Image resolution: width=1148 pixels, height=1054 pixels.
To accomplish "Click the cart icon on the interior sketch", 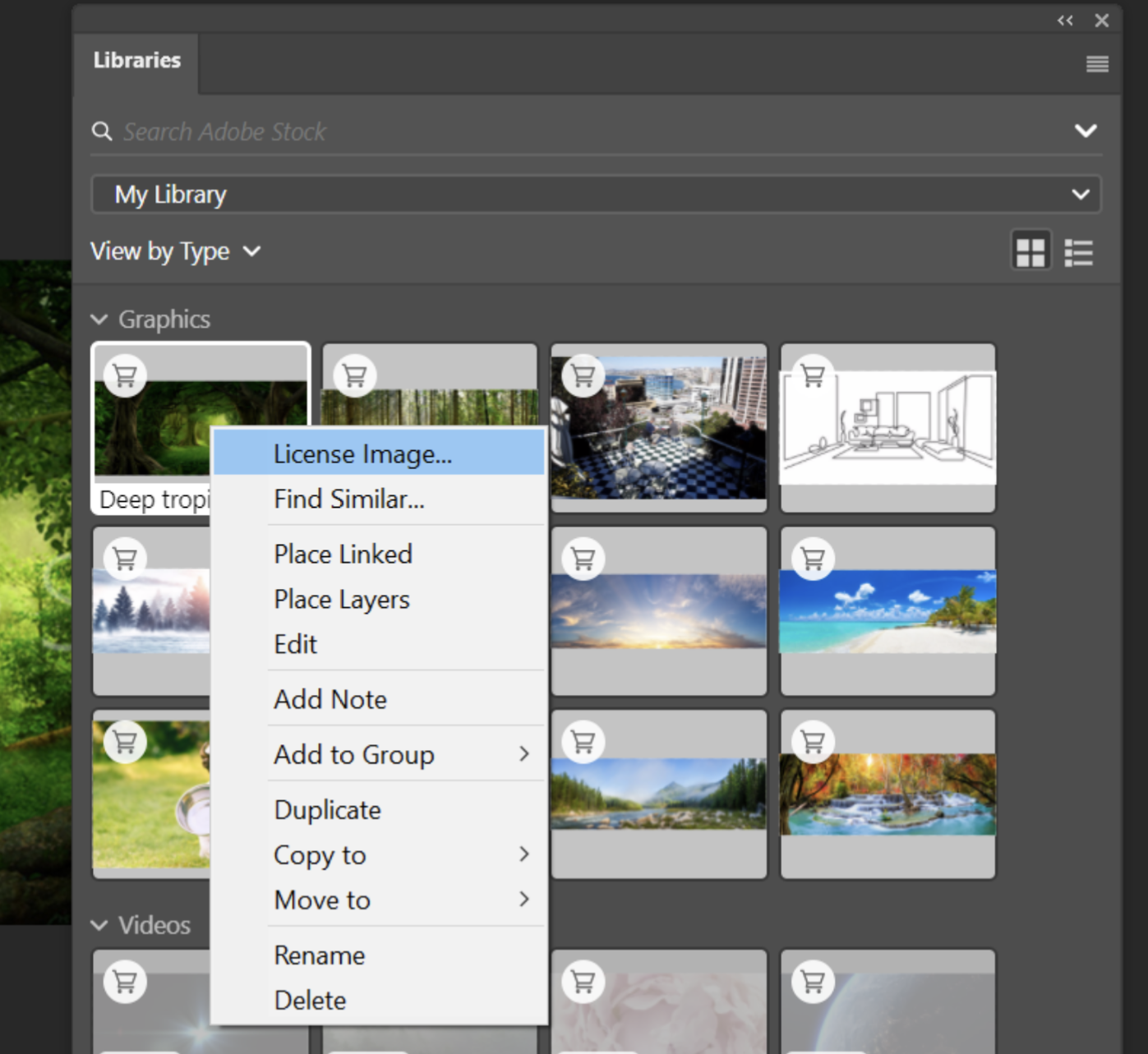I will (x=814, y=375).
